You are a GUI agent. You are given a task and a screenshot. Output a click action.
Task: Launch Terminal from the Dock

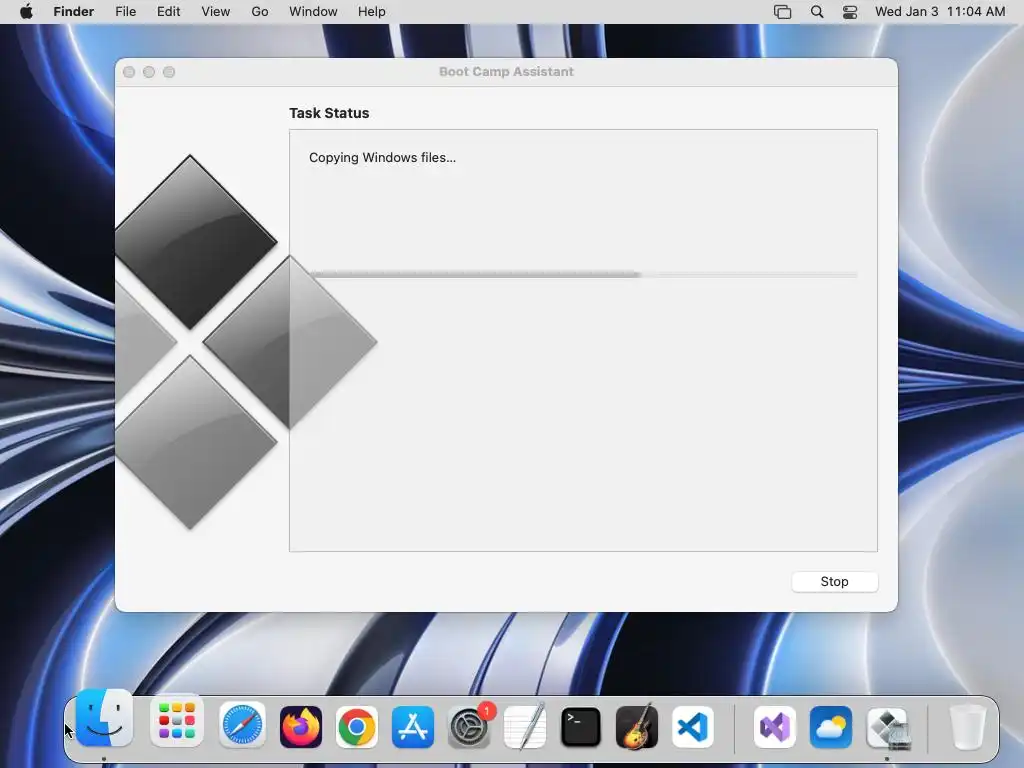pyautogui.click(x=581, y=726)
